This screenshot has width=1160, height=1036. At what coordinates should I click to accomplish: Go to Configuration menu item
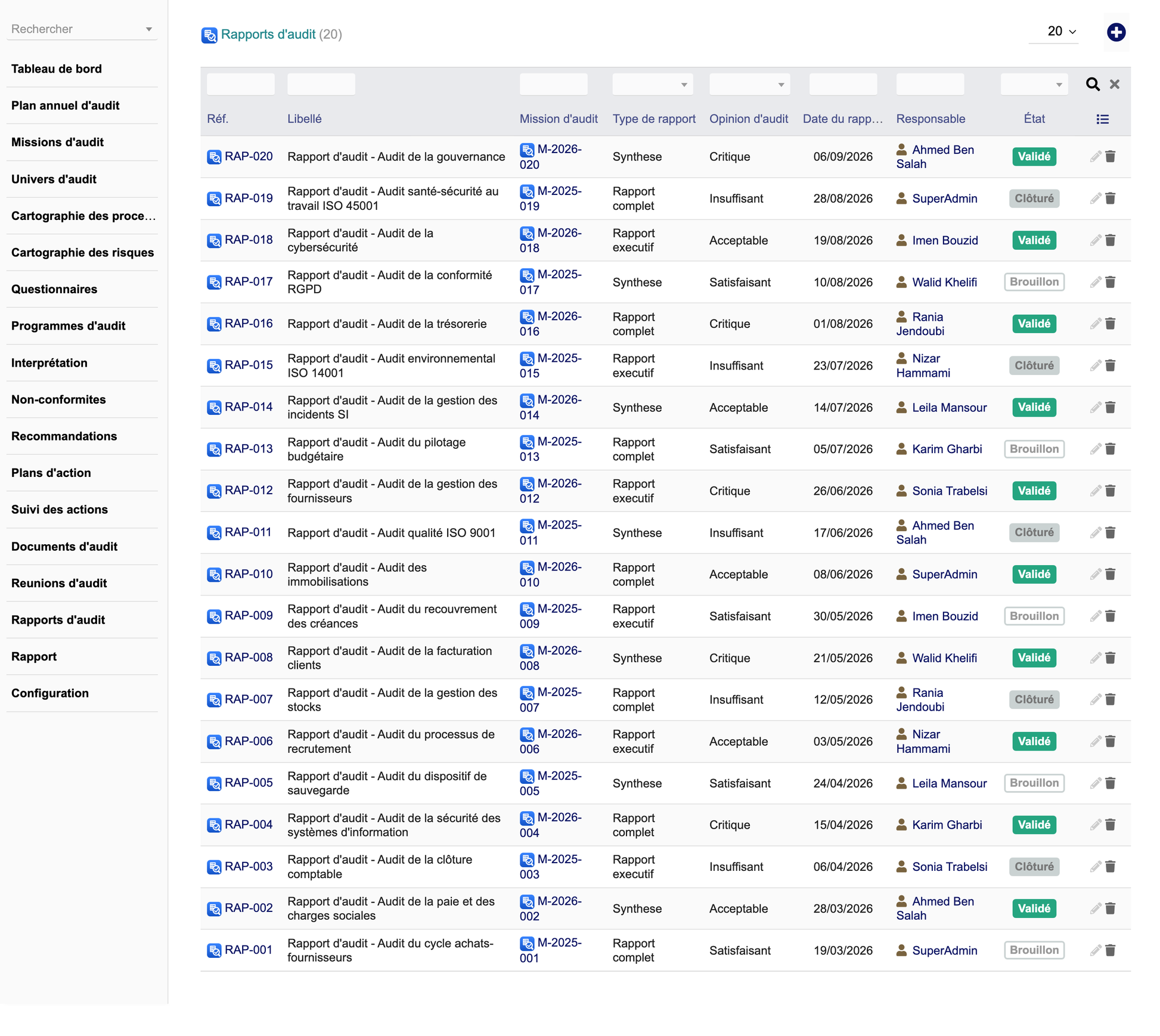tap(50, 693)
